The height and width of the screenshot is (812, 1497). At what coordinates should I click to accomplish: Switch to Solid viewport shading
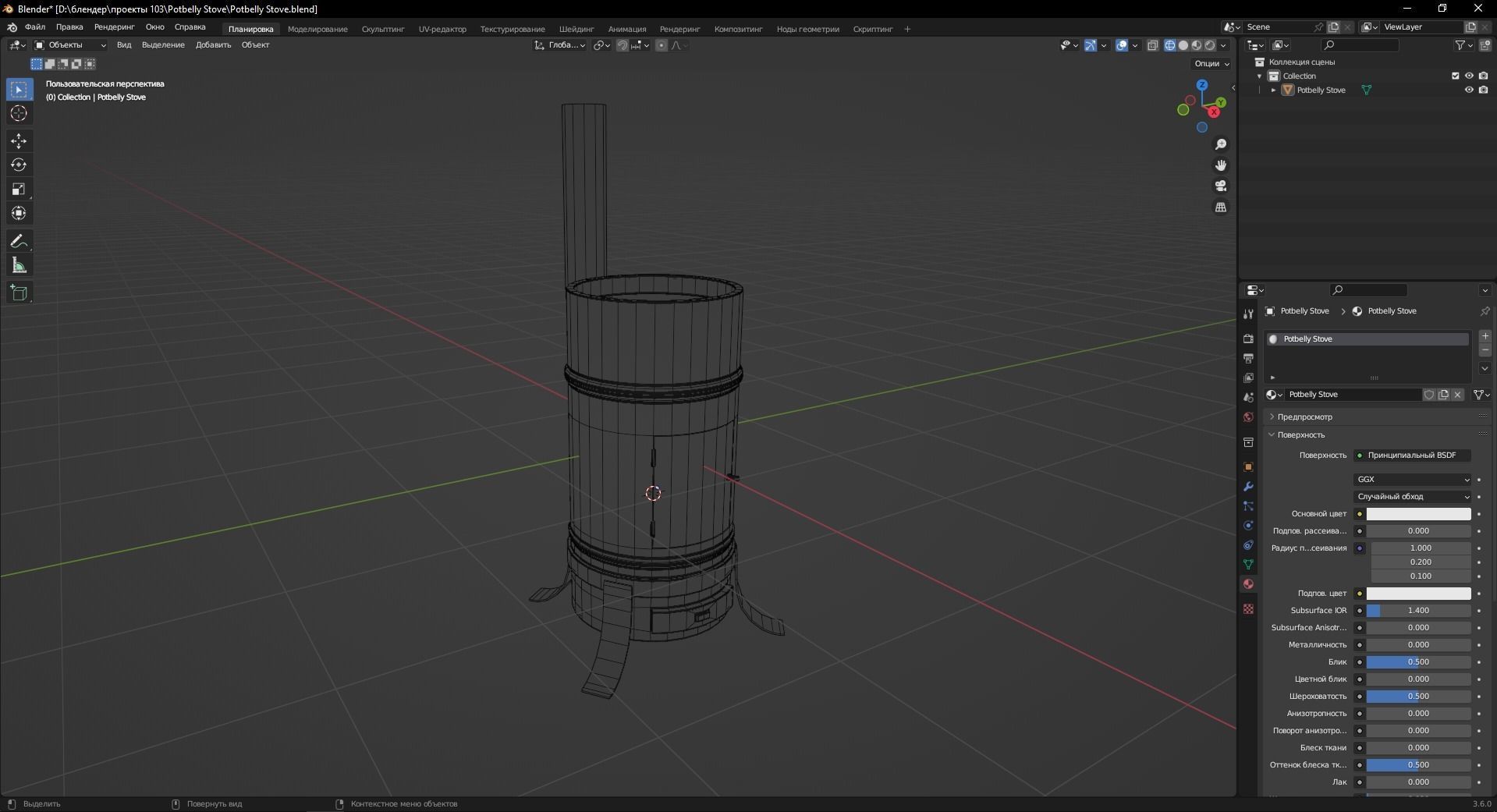[1183, 45]
